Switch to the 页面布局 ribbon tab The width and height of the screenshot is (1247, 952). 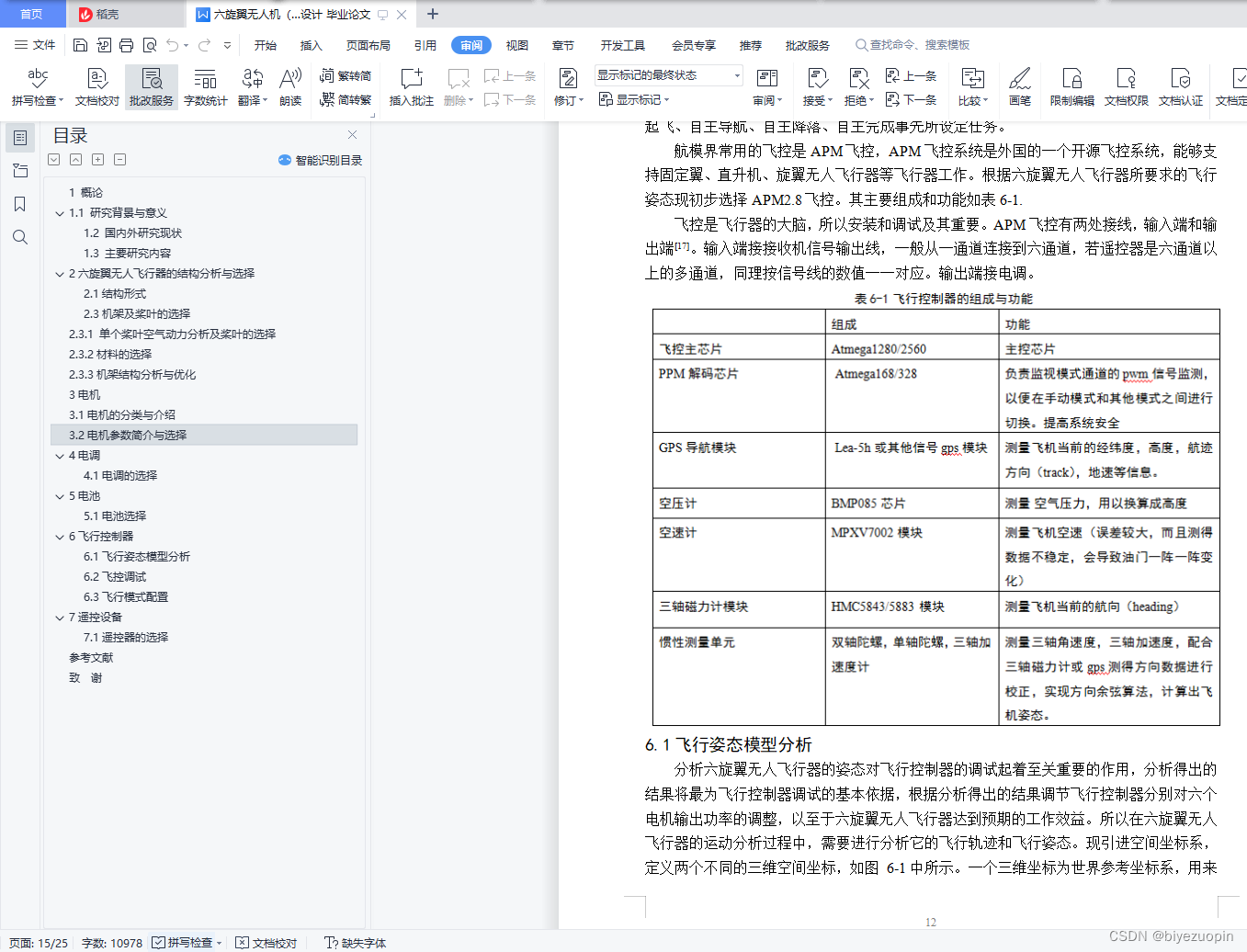pos(368,45)
